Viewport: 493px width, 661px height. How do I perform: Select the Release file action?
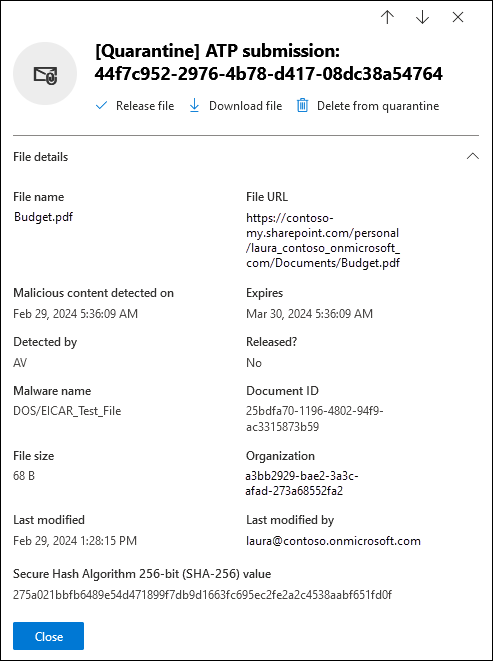[x=135, y=105]
